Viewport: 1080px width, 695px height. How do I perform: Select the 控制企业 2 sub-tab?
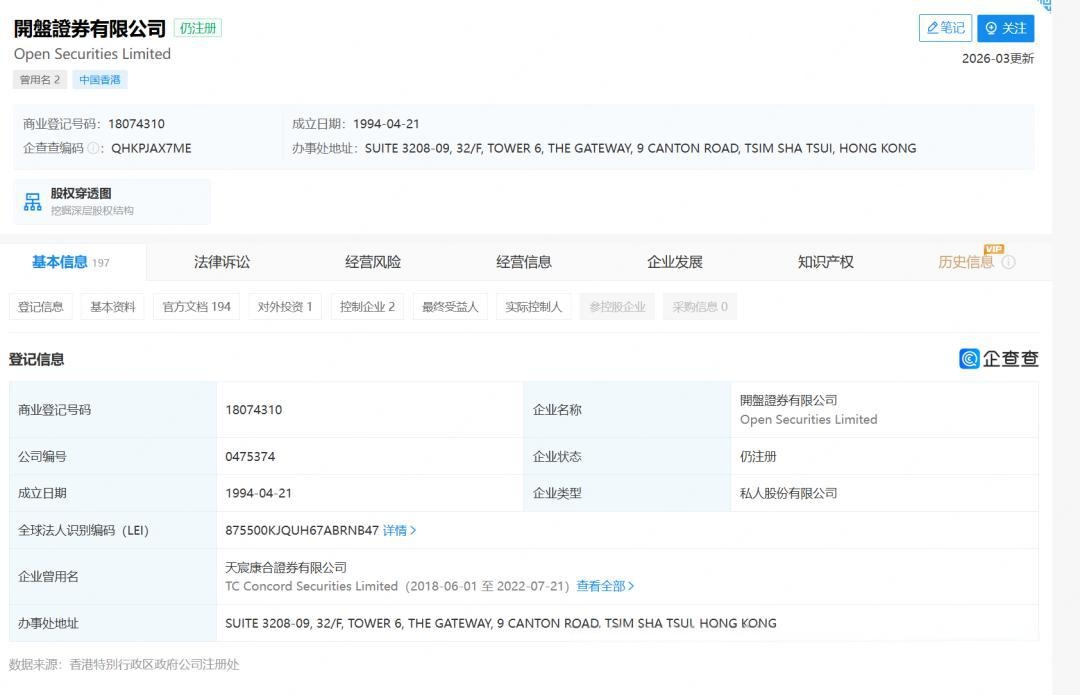367,307
